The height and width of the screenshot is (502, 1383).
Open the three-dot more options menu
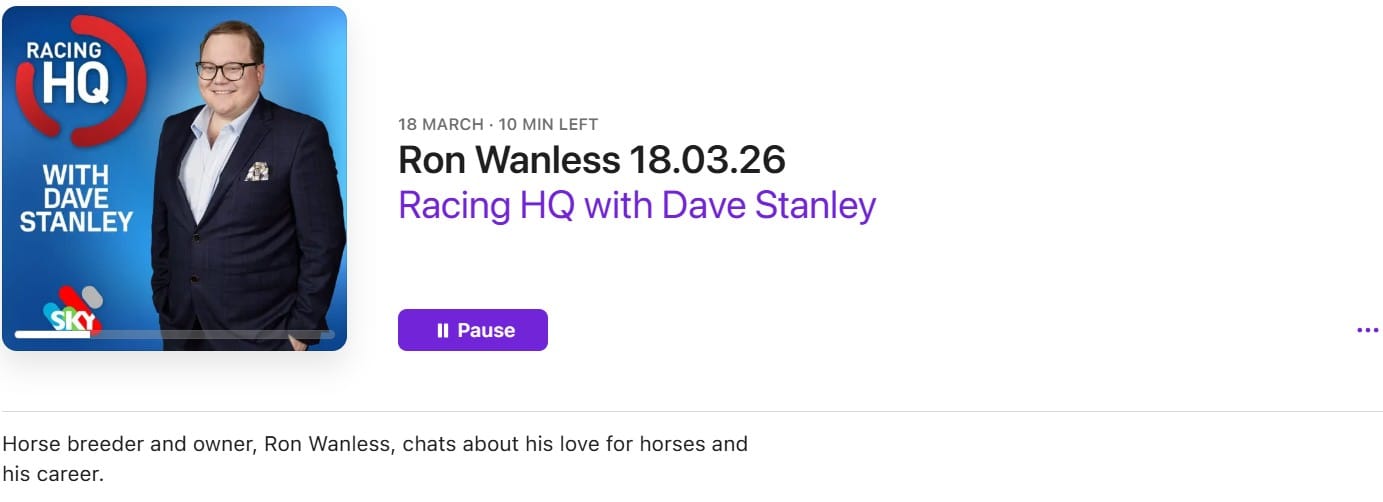pyautogui.click(x=1367, y=330)
